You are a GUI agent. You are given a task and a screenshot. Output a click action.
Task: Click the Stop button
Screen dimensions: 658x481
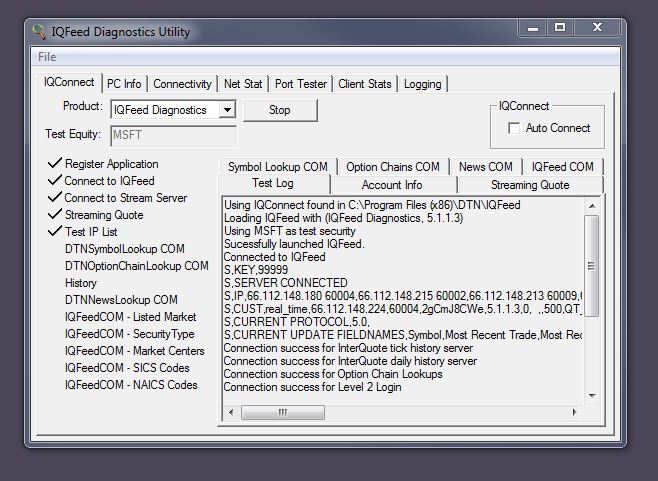click(x=280, y=110)
